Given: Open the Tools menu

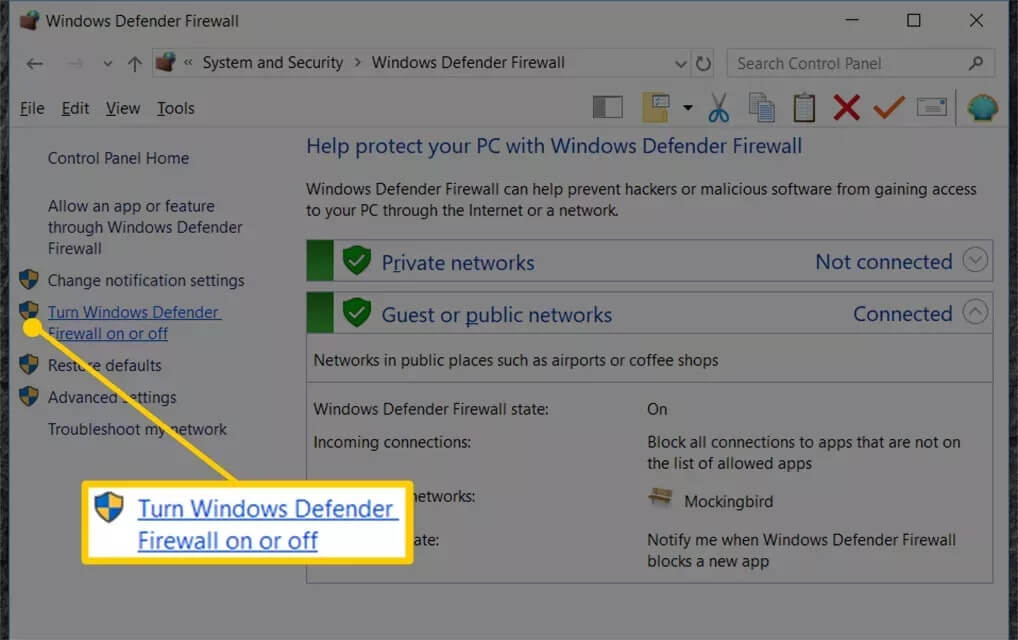Looking at the screenshot, I should coord(175,108).
